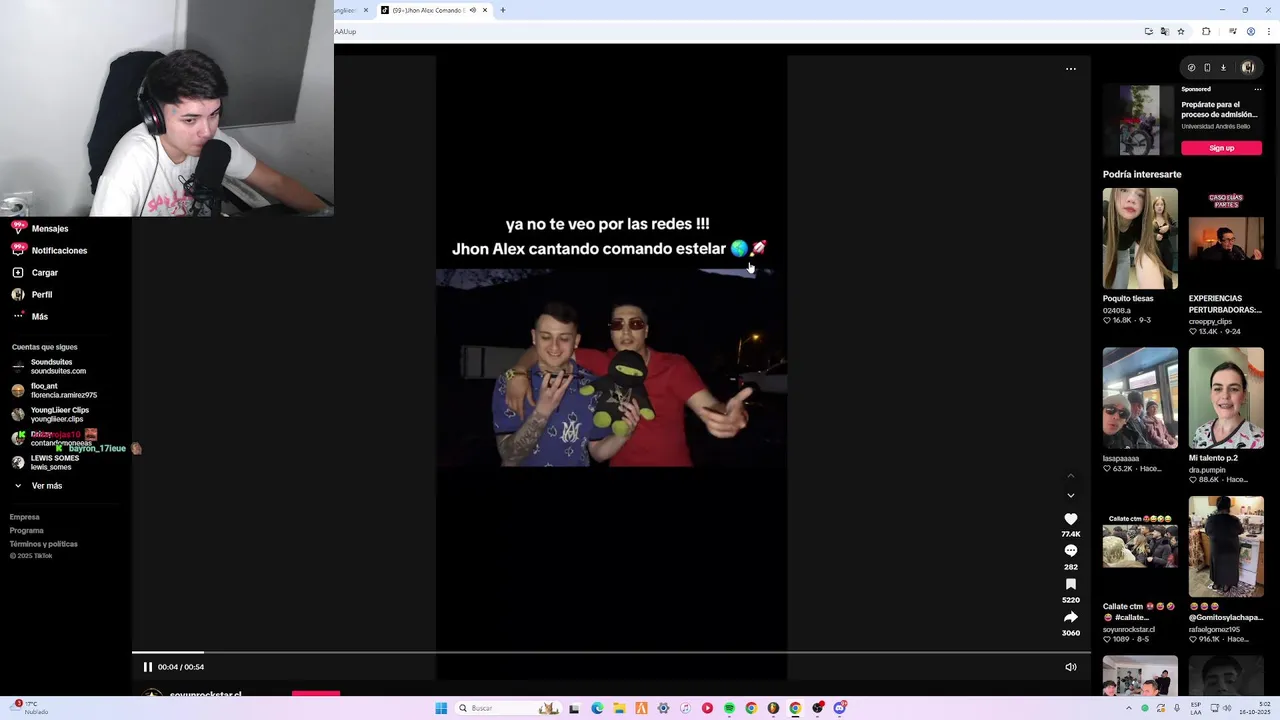Open a new browser tab

click(x=503, y=10)
